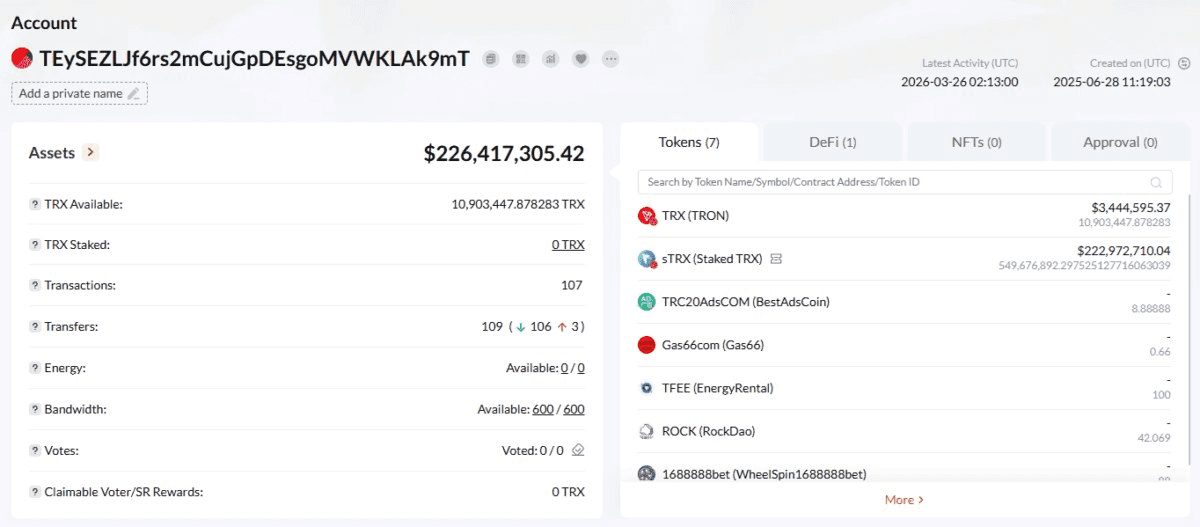The width and height of the screenshot is (1200, 527).
Task: Focus the token search input field
Action: [x=890, y=182]
